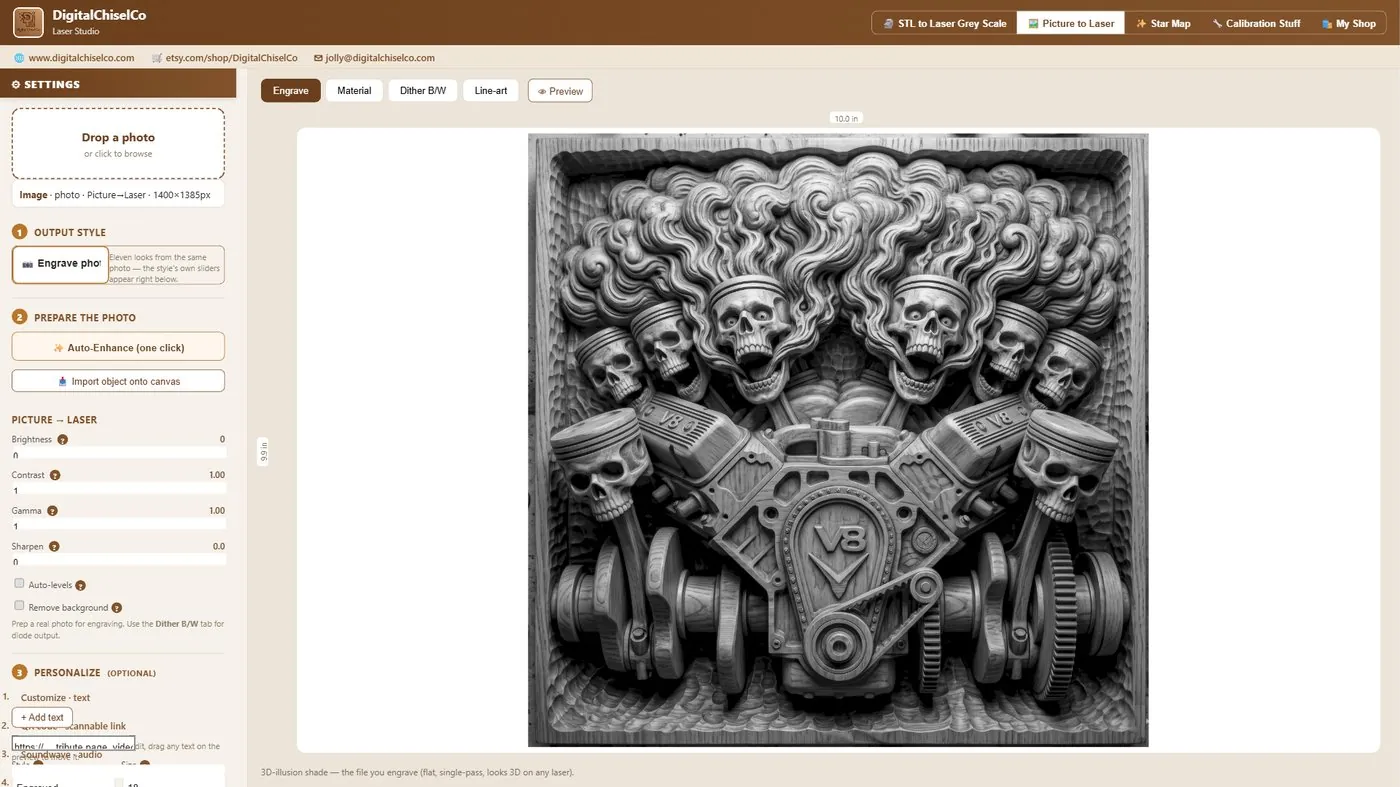1400x787 pixels.
Task: Open the Engrave photo output style dropdown
Action: (60, 264)
